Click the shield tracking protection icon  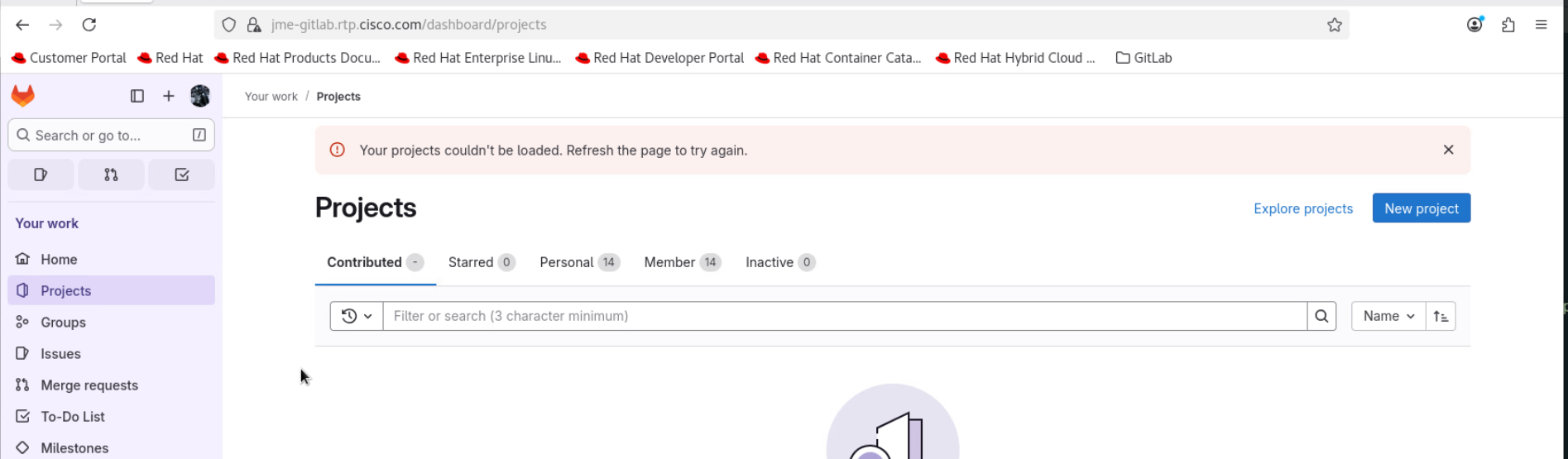[x=229, y=25]
